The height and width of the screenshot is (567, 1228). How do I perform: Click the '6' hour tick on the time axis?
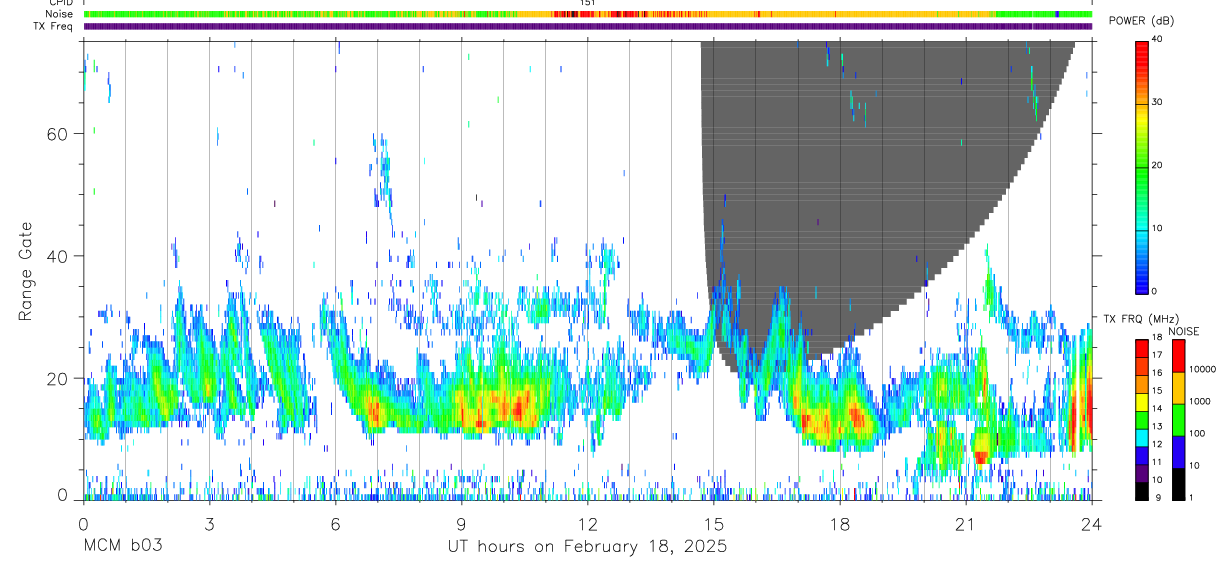(335, 523)
